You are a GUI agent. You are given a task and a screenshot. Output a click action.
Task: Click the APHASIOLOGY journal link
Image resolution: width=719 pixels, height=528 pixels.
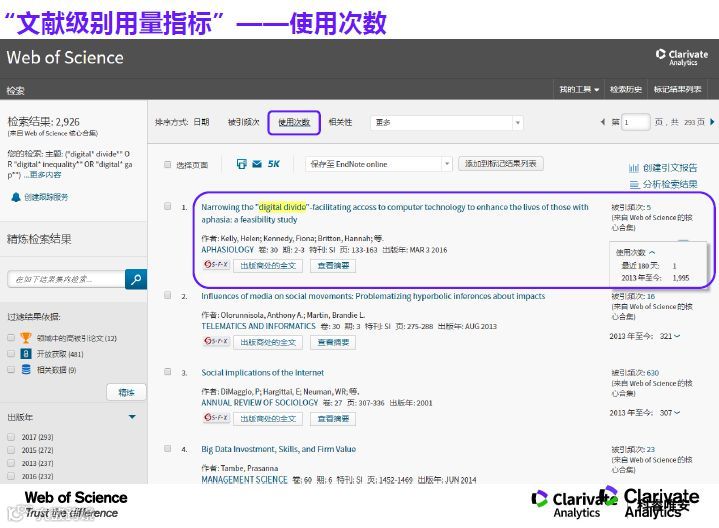[227, 250]
